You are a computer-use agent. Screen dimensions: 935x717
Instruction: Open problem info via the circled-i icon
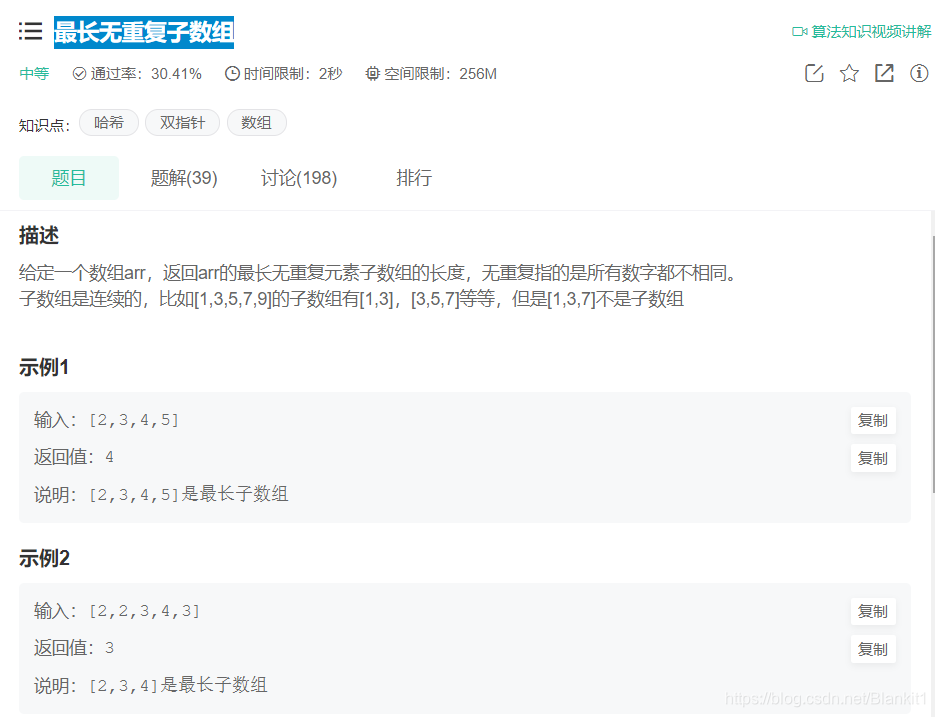919,72
